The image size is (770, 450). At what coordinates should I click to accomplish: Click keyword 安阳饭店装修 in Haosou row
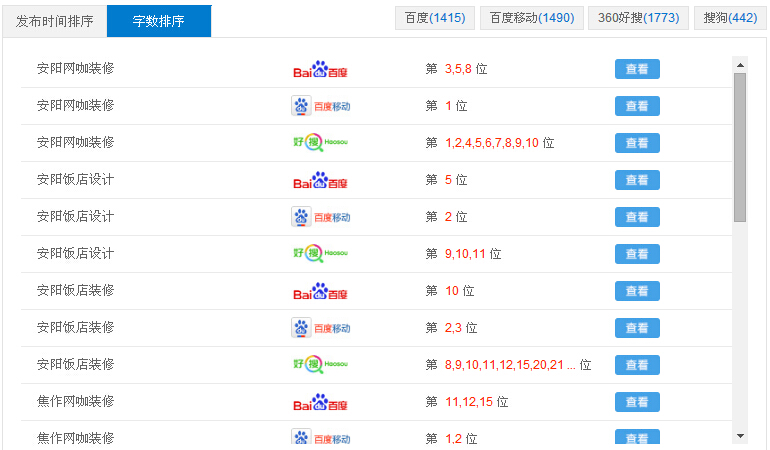76,364
